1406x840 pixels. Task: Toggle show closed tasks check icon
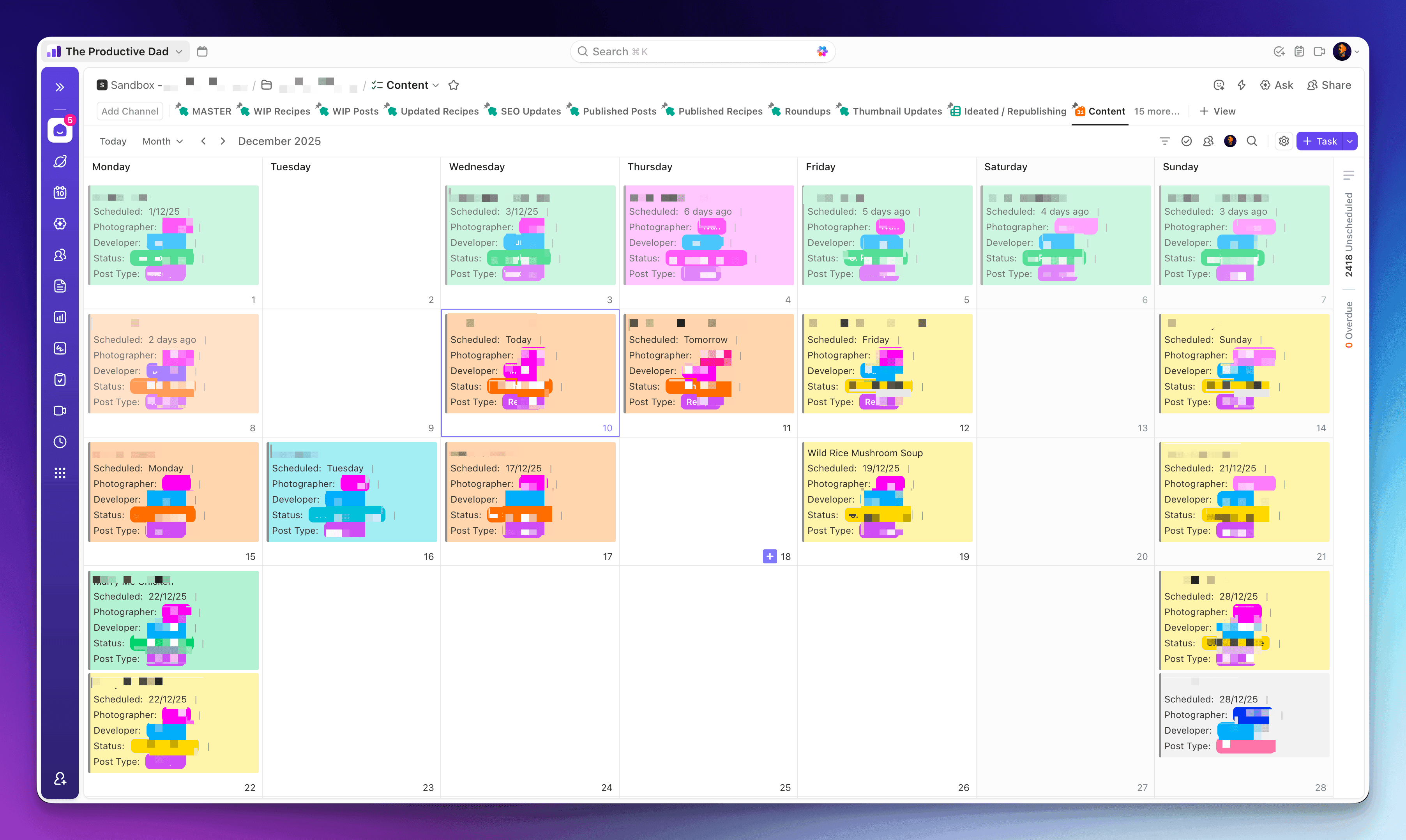[x=1187, y=141]
